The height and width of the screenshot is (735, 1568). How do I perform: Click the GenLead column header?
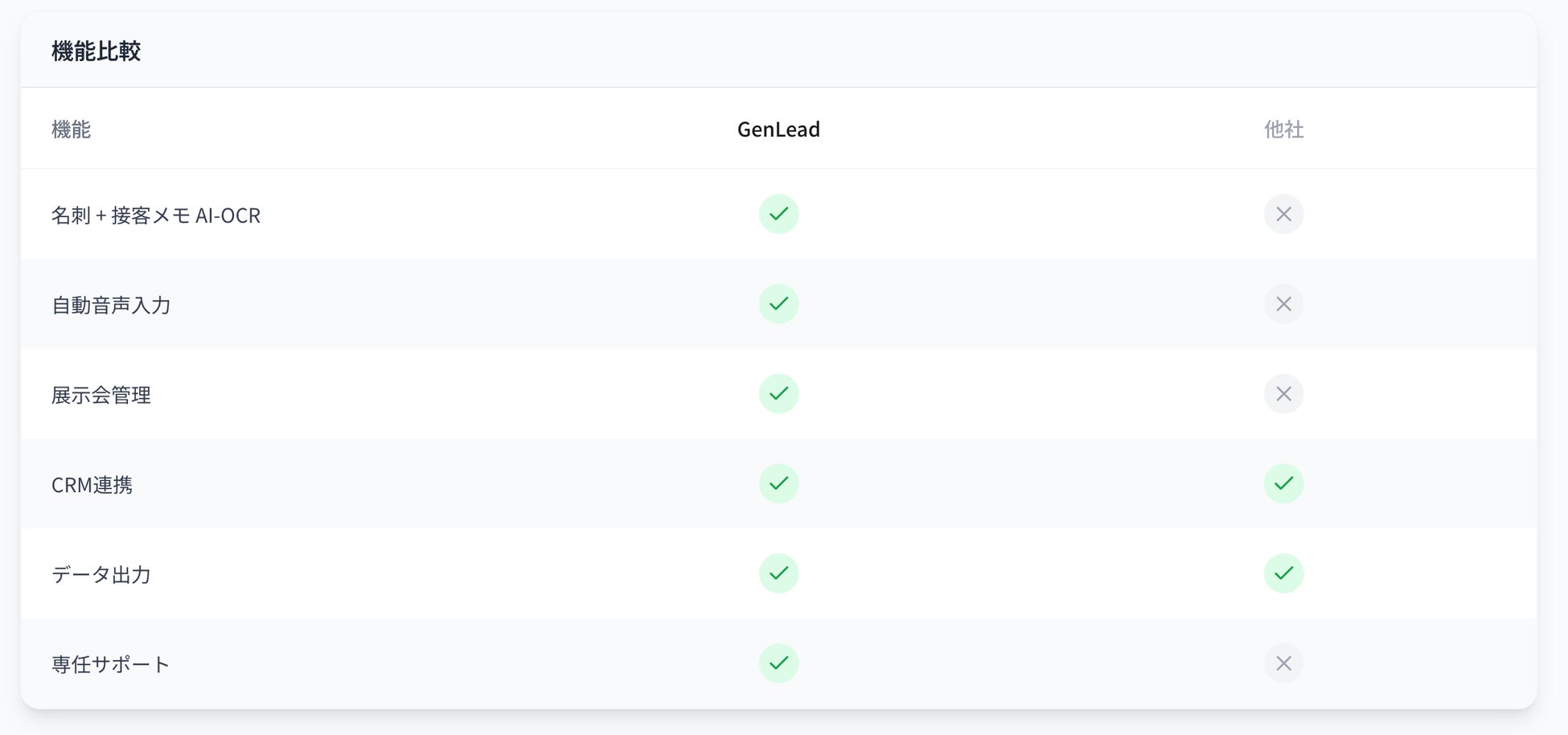[x=778, y=129]
